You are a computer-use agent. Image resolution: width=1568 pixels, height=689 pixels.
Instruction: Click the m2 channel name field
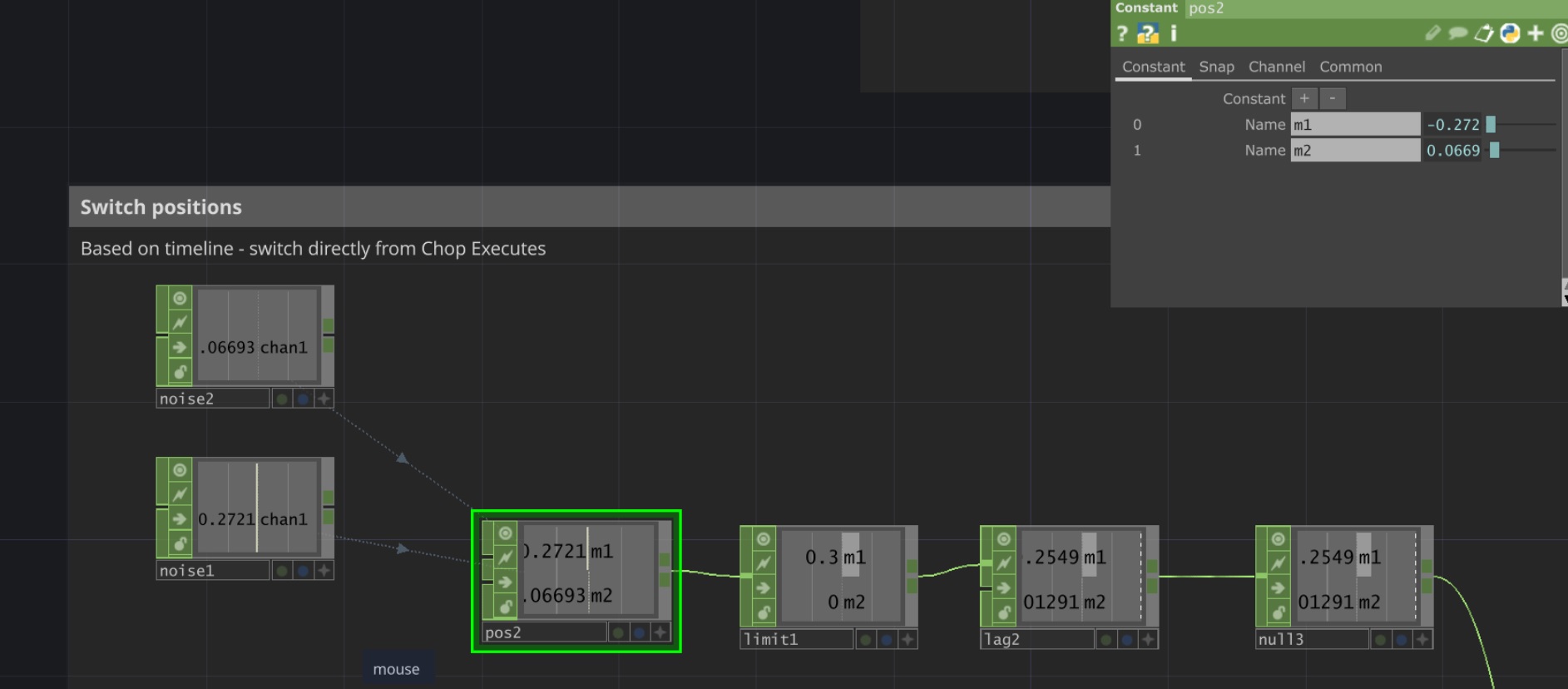click(1354, 151)
